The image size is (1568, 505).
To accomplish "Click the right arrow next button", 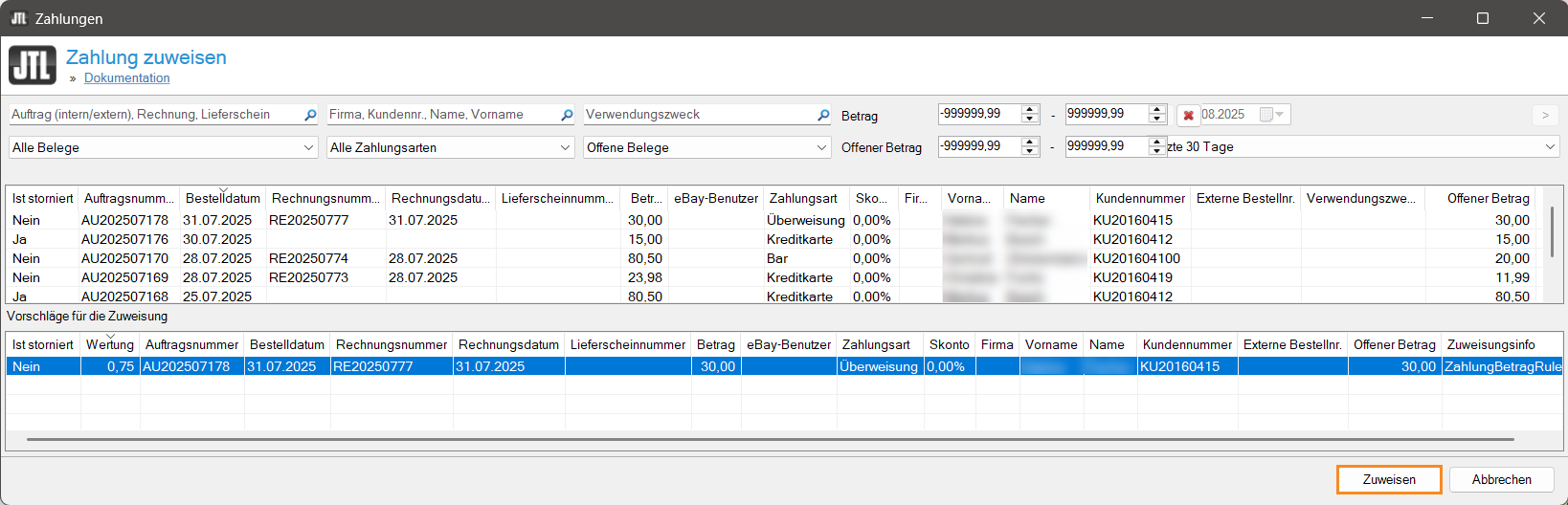I will pos(1544,116).
